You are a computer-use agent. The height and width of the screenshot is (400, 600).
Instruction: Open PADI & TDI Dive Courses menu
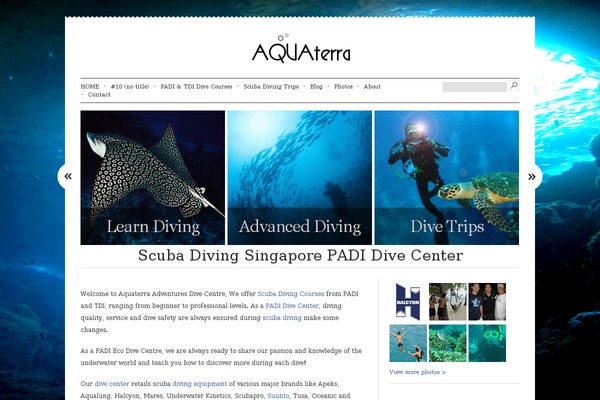[196, 87]
